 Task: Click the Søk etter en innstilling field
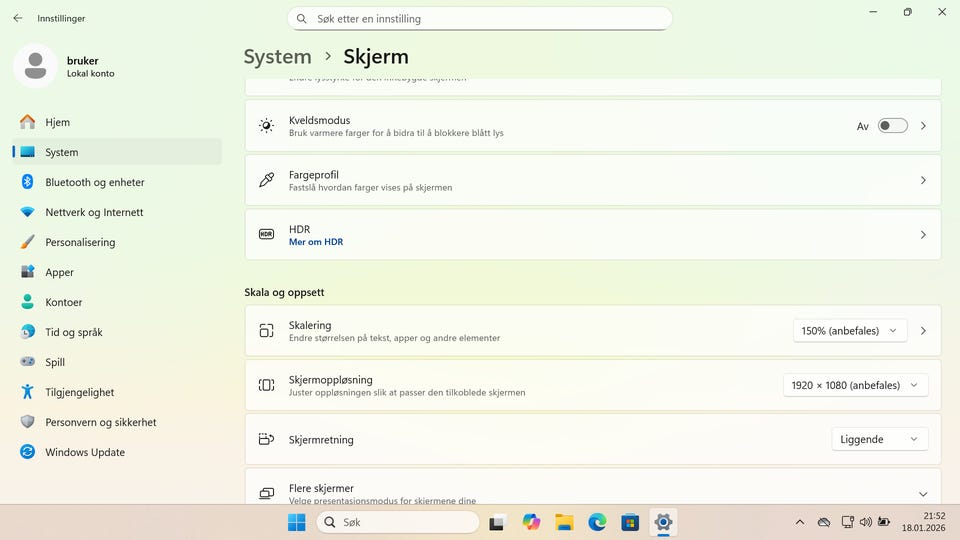point(480,19)
